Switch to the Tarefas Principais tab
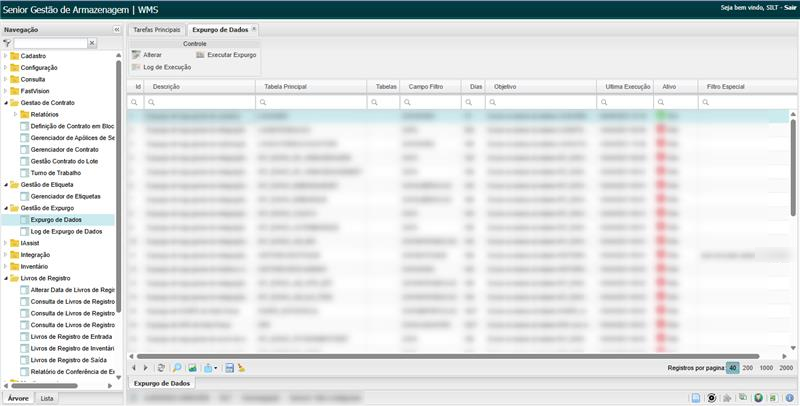800x406 pixels. click(x=157, y=30)
